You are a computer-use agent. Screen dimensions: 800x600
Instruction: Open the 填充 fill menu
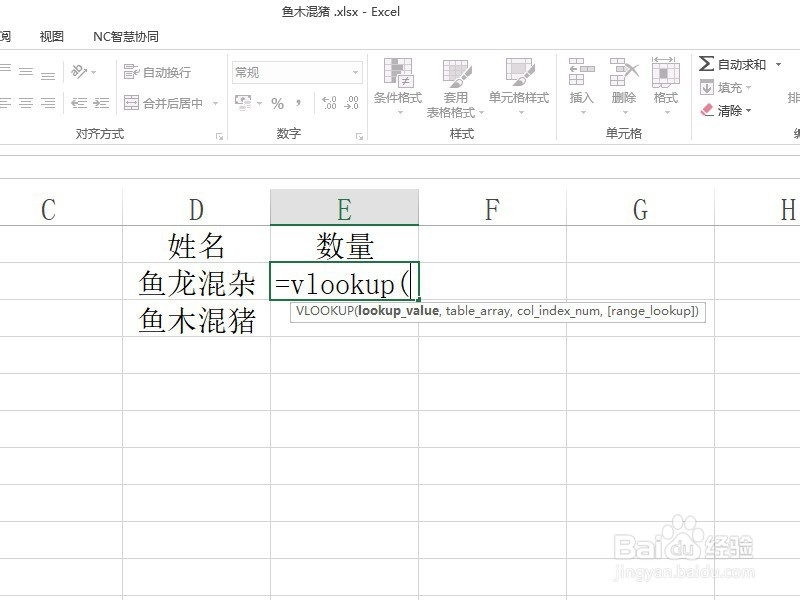pyautogui.click(x=726, y=87)
